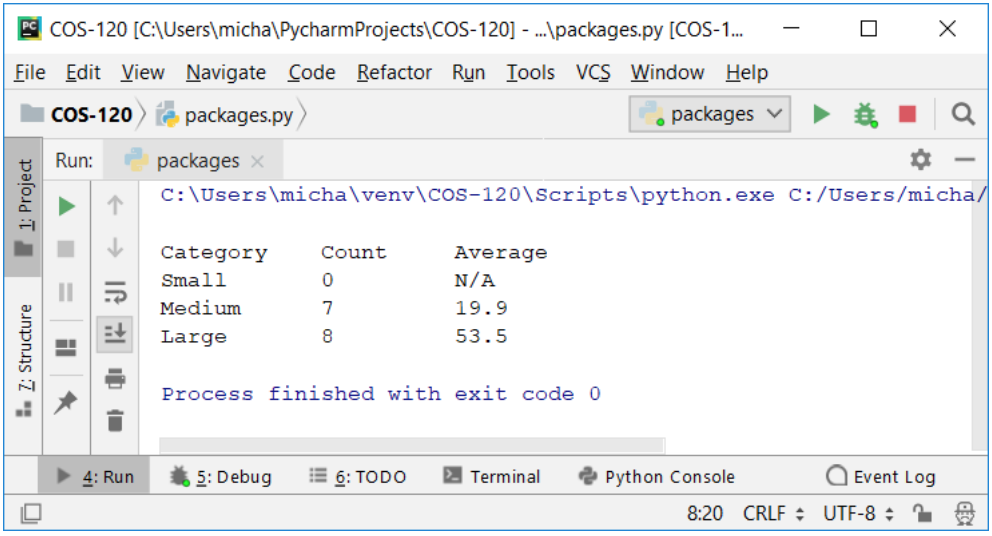Toggle tool window bars icon in status bar

click(x=30, y=513)
